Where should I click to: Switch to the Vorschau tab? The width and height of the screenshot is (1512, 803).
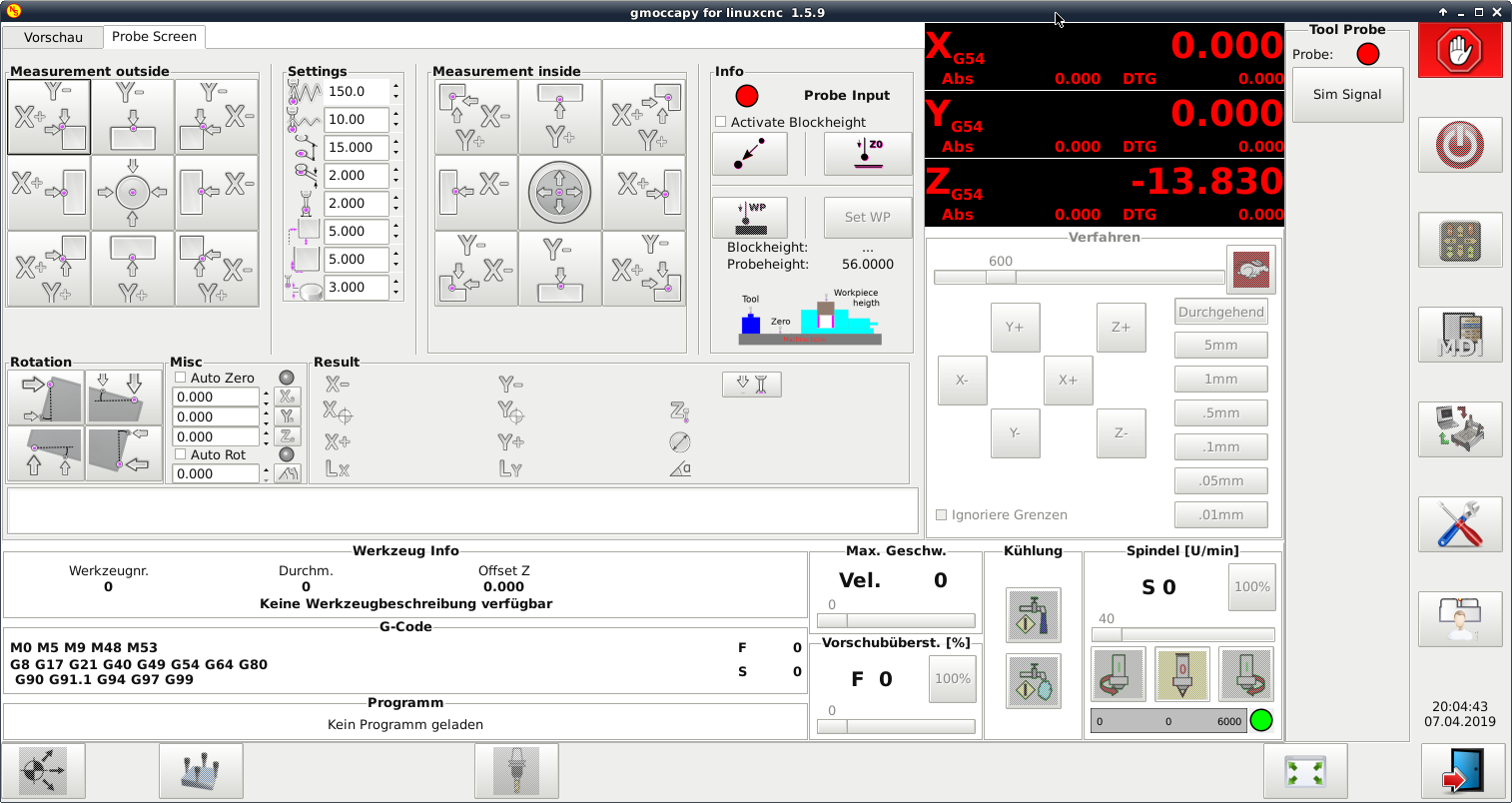tap(53, 37)
